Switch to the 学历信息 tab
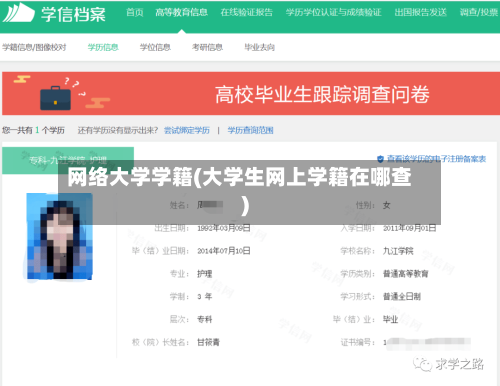Screen dimensions: 500x386 [103, 47]
